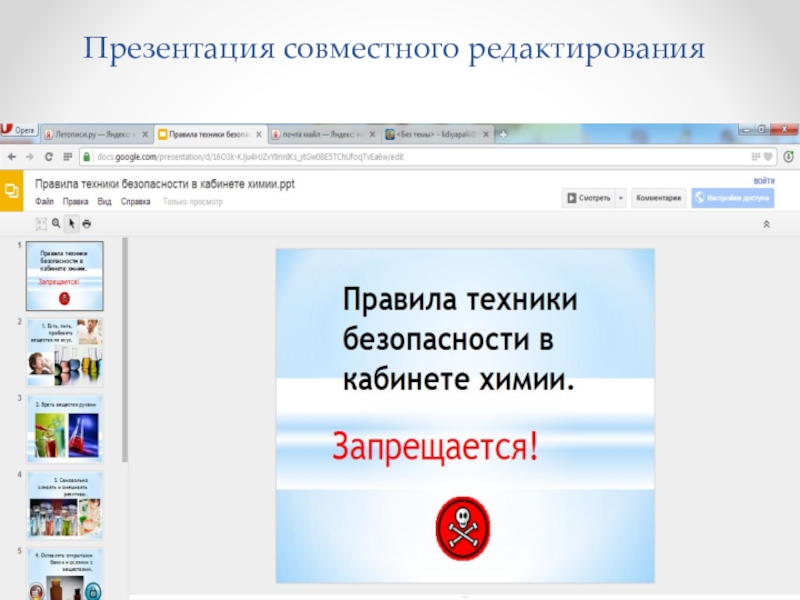Click the zoom magnifier tool
Viewport: 800px width, 600px height.
(56, 224)
